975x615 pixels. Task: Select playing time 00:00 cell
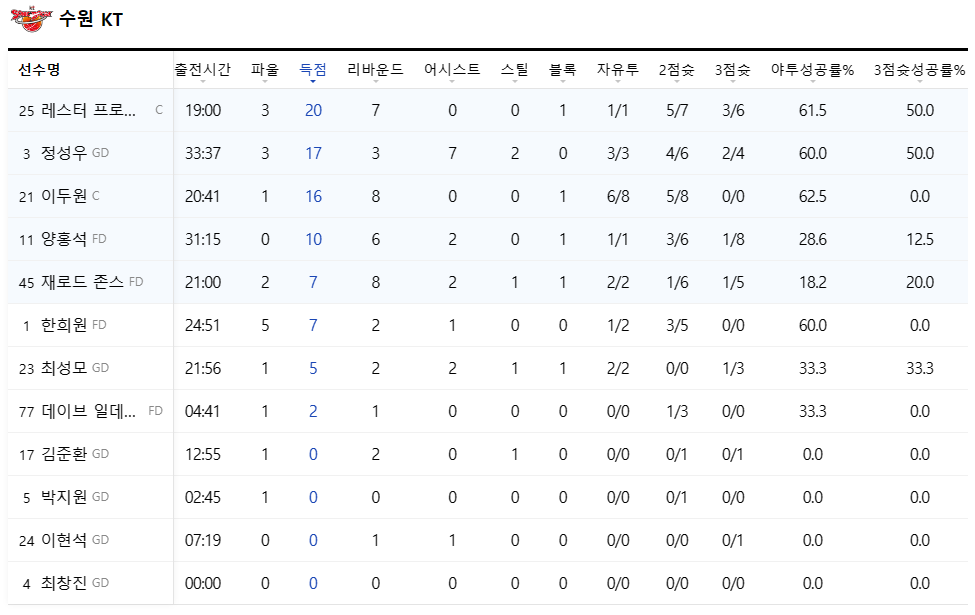tap(203, 583)
